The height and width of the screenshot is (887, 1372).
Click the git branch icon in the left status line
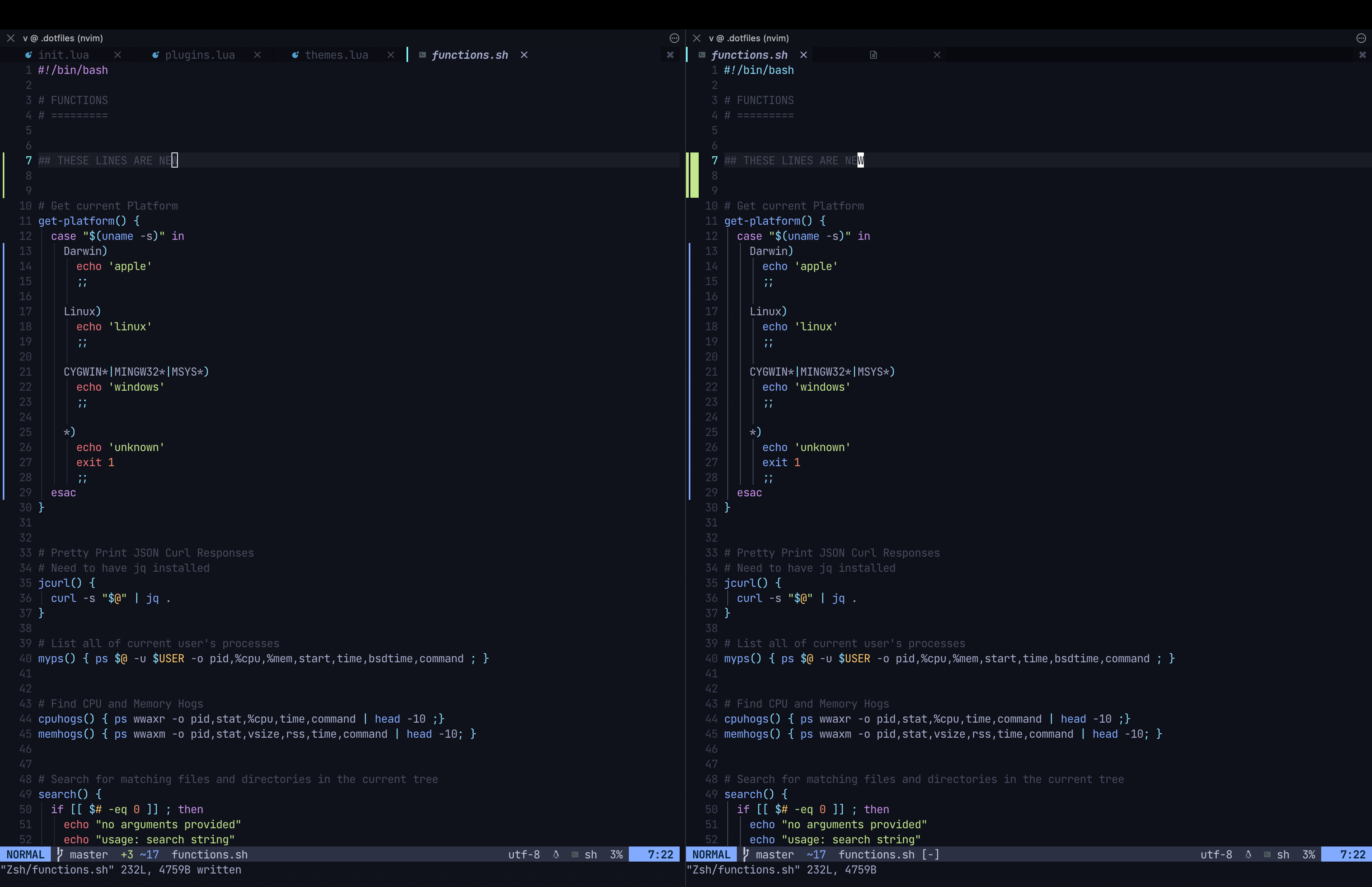60,854
